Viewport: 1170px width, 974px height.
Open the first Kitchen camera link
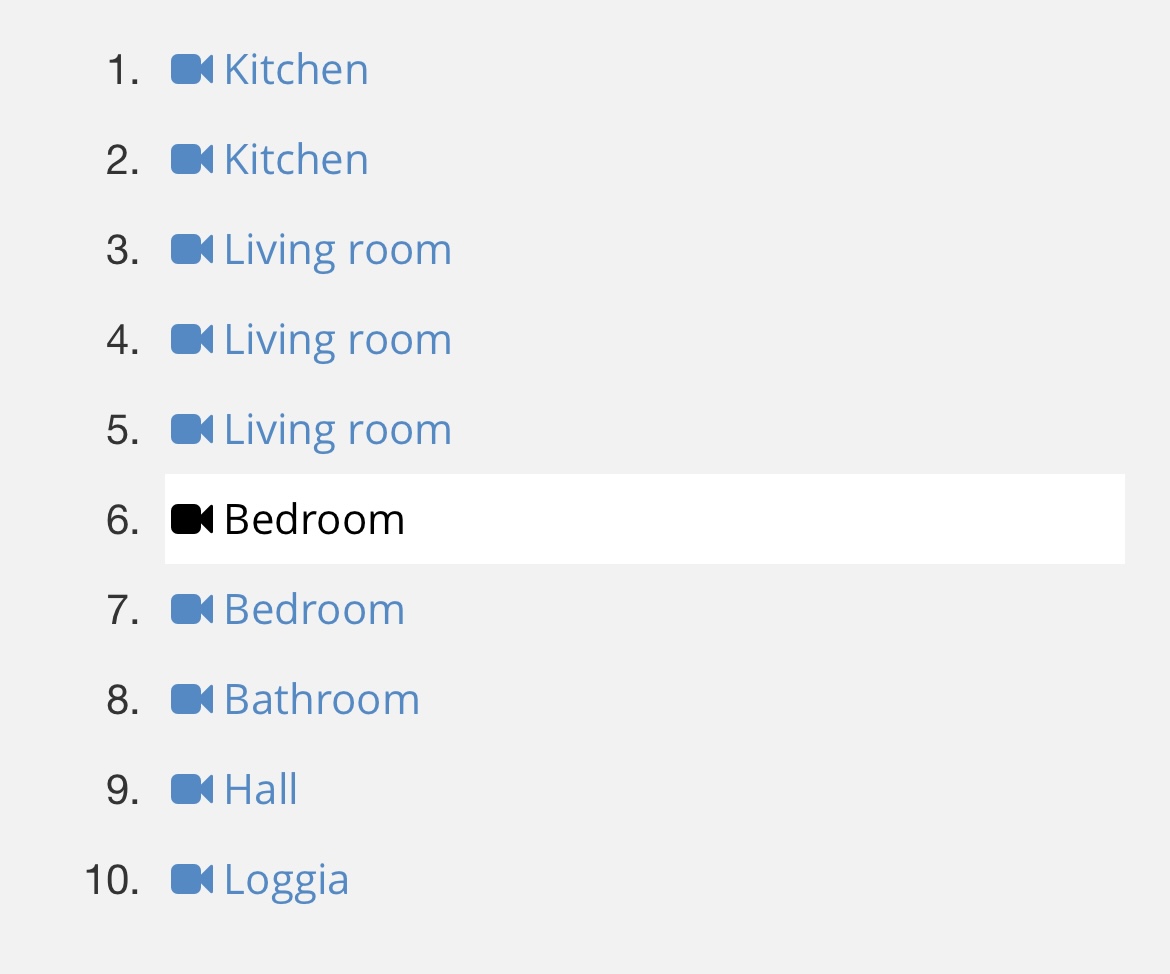tap(296, 69)
